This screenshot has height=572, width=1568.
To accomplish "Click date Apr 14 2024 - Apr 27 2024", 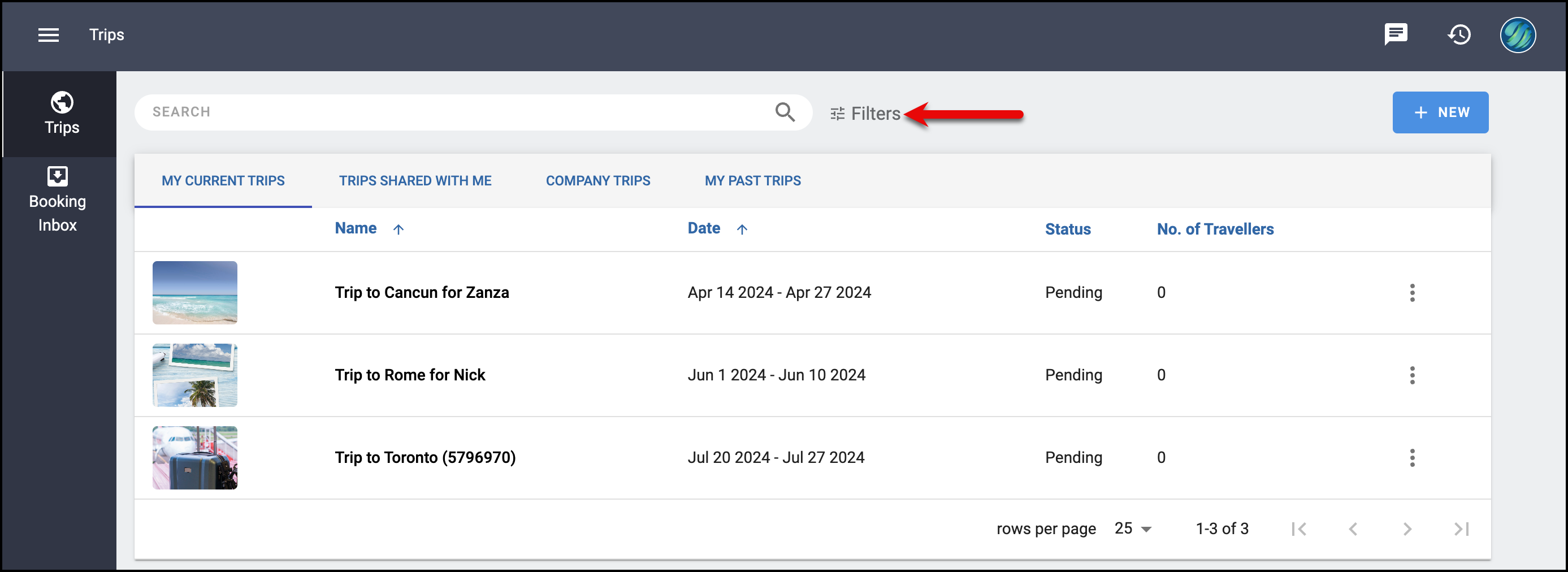I will (x=778, y=292).
